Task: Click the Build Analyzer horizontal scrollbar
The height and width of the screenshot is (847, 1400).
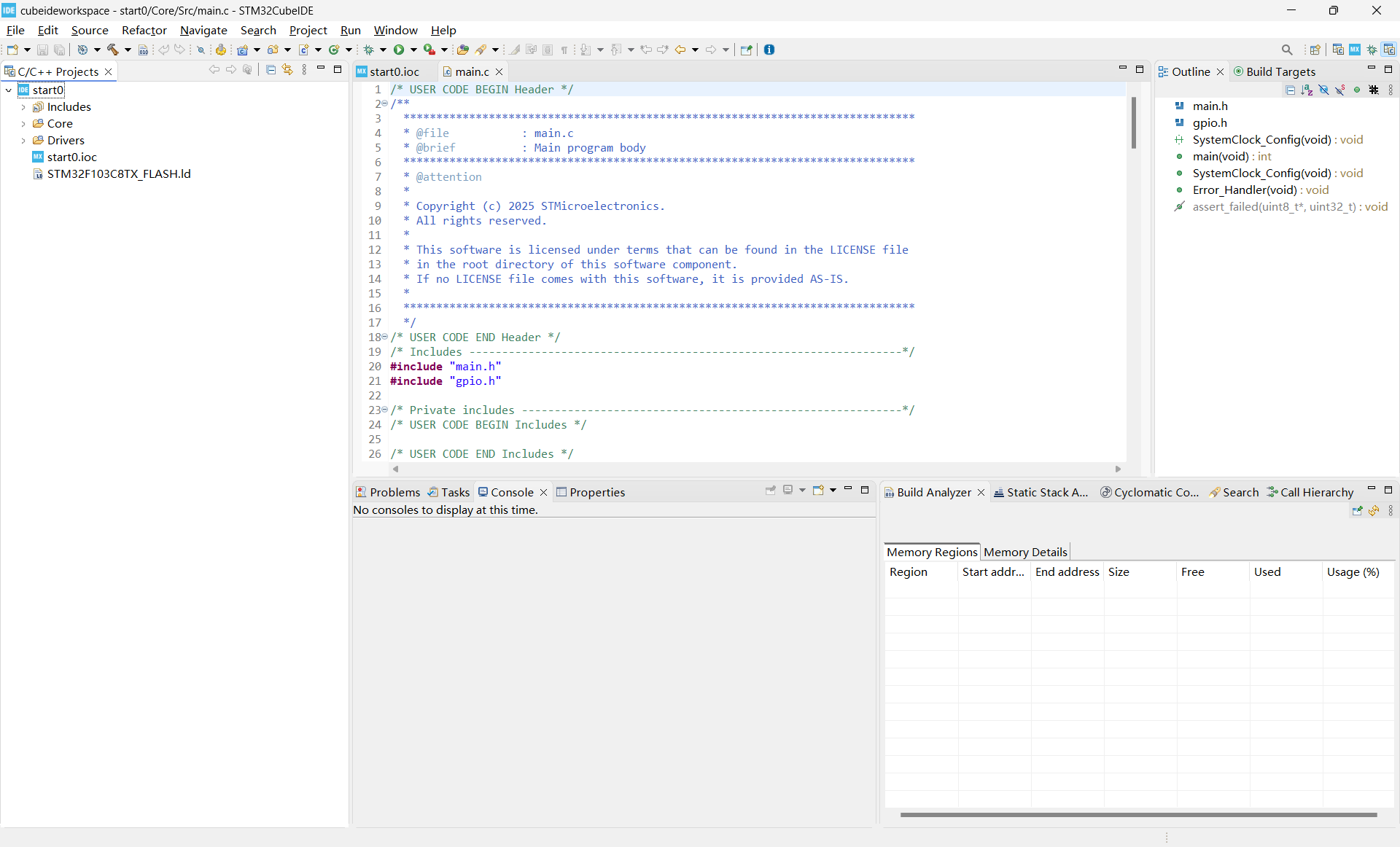Action: (x=1138, y=815)
